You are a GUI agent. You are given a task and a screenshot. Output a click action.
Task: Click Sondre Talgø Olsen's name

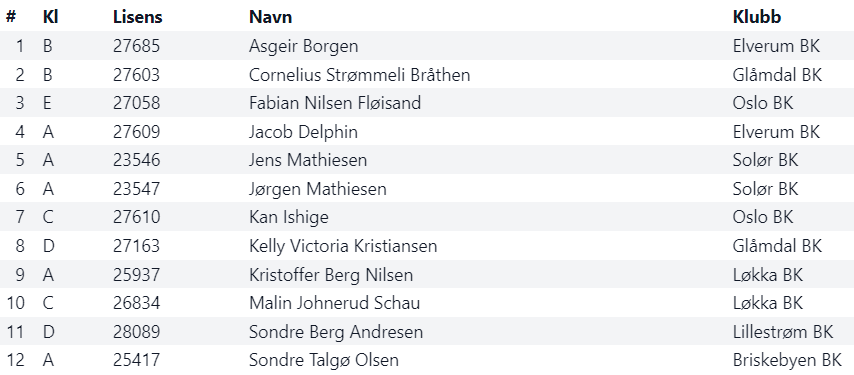click(324, 360)
